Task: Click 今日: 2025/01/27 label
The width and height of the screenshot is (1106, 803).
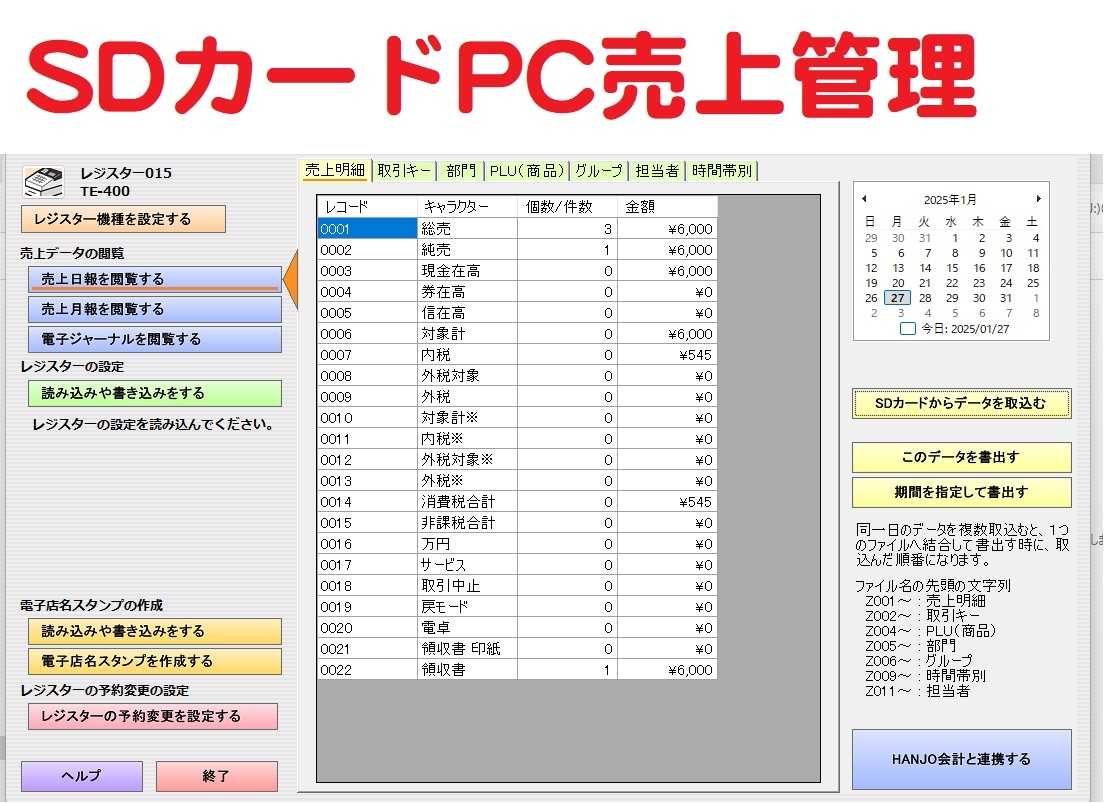Action: point(965,329)
